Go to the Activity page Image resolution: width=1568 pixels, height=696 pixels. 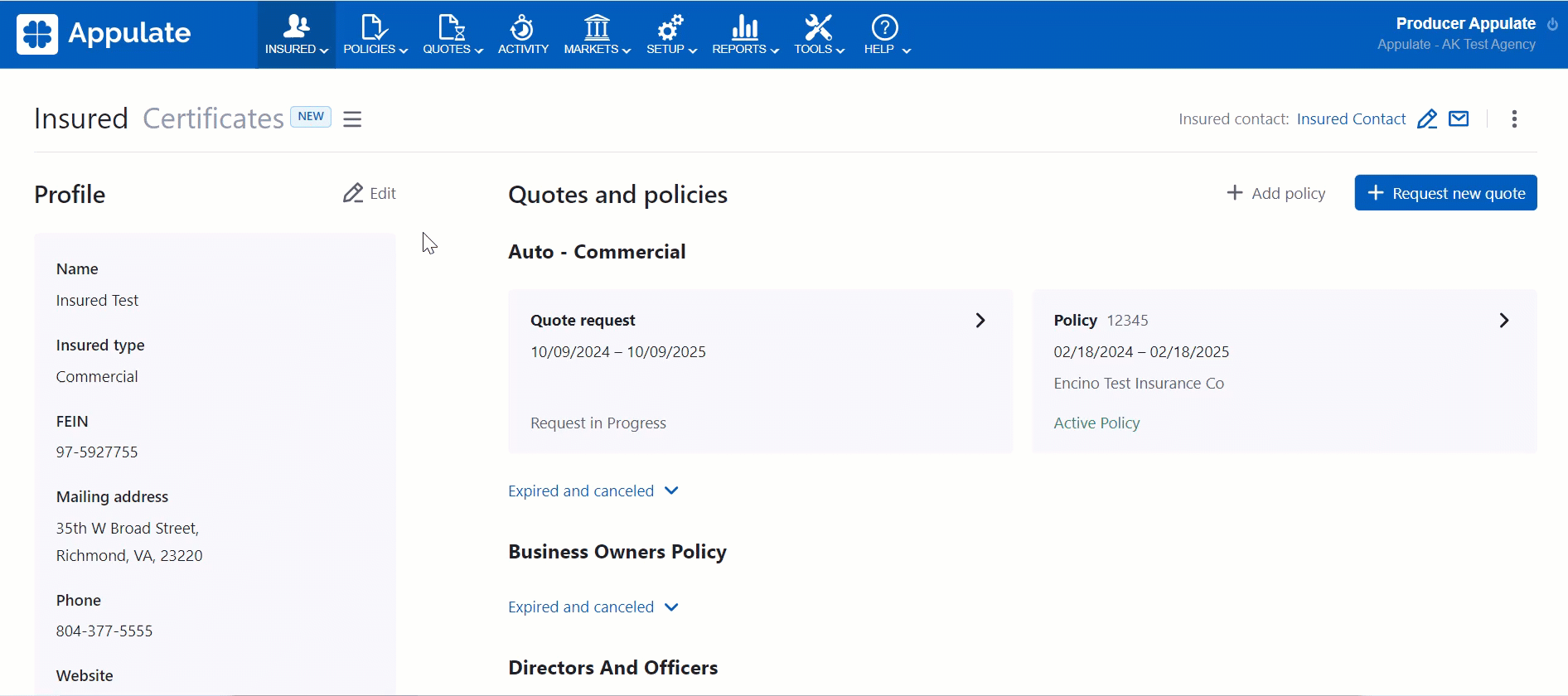coord(523,35)
